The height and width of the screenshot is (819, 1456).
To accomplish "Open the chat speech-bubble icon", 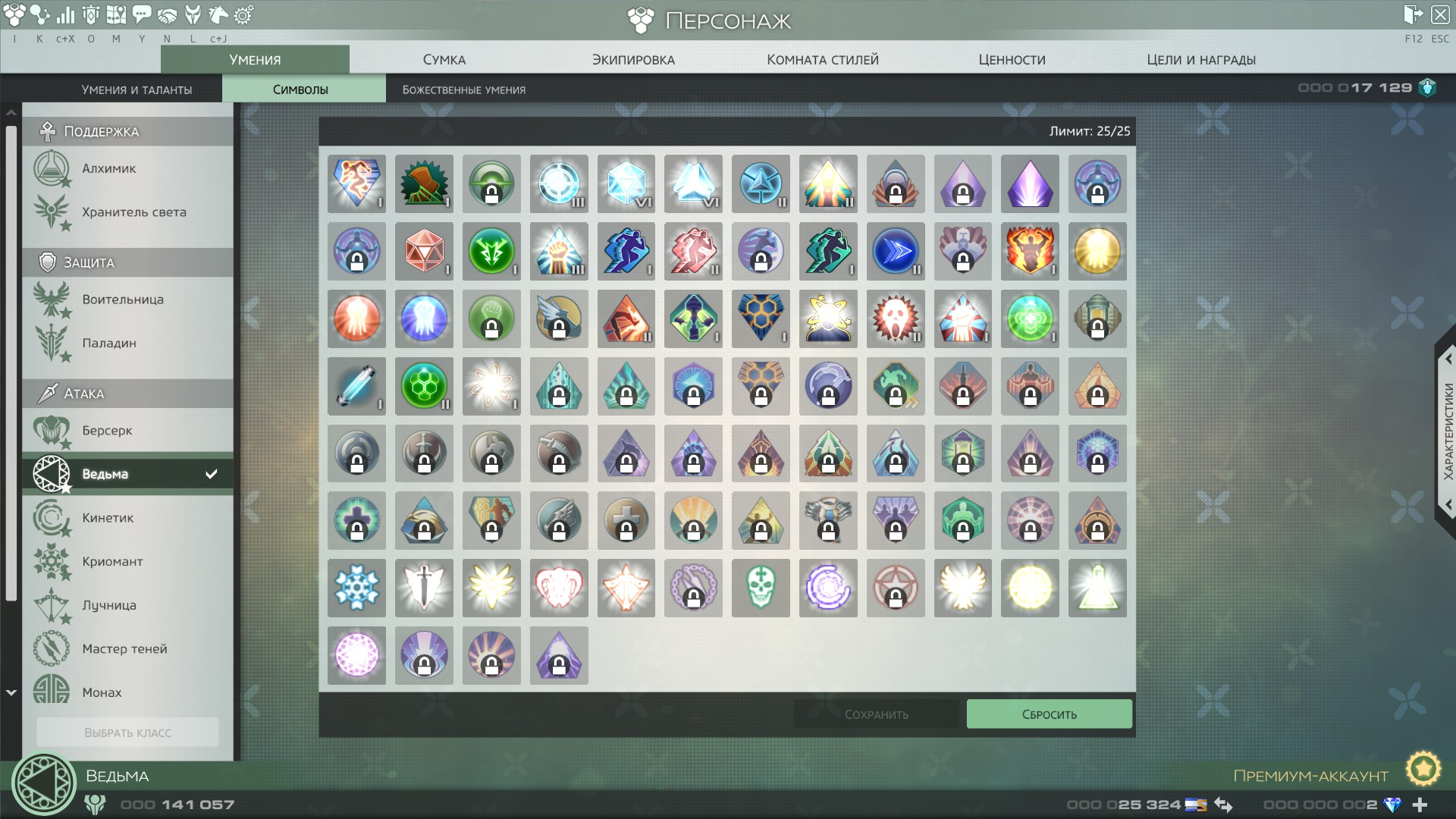I will point(142,14).
